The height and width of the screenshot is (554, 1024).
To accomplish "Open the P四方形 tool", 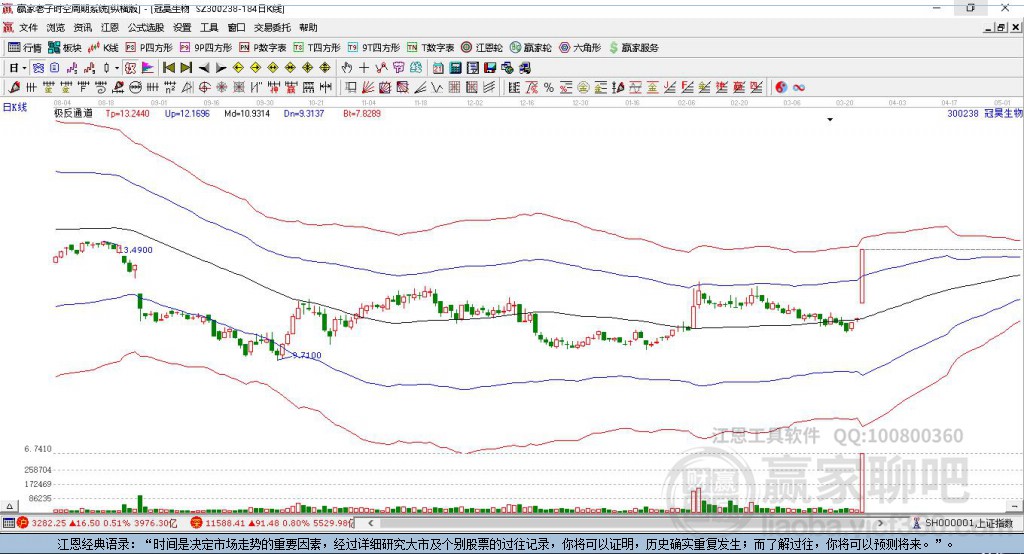I will [x=149, y=48].
